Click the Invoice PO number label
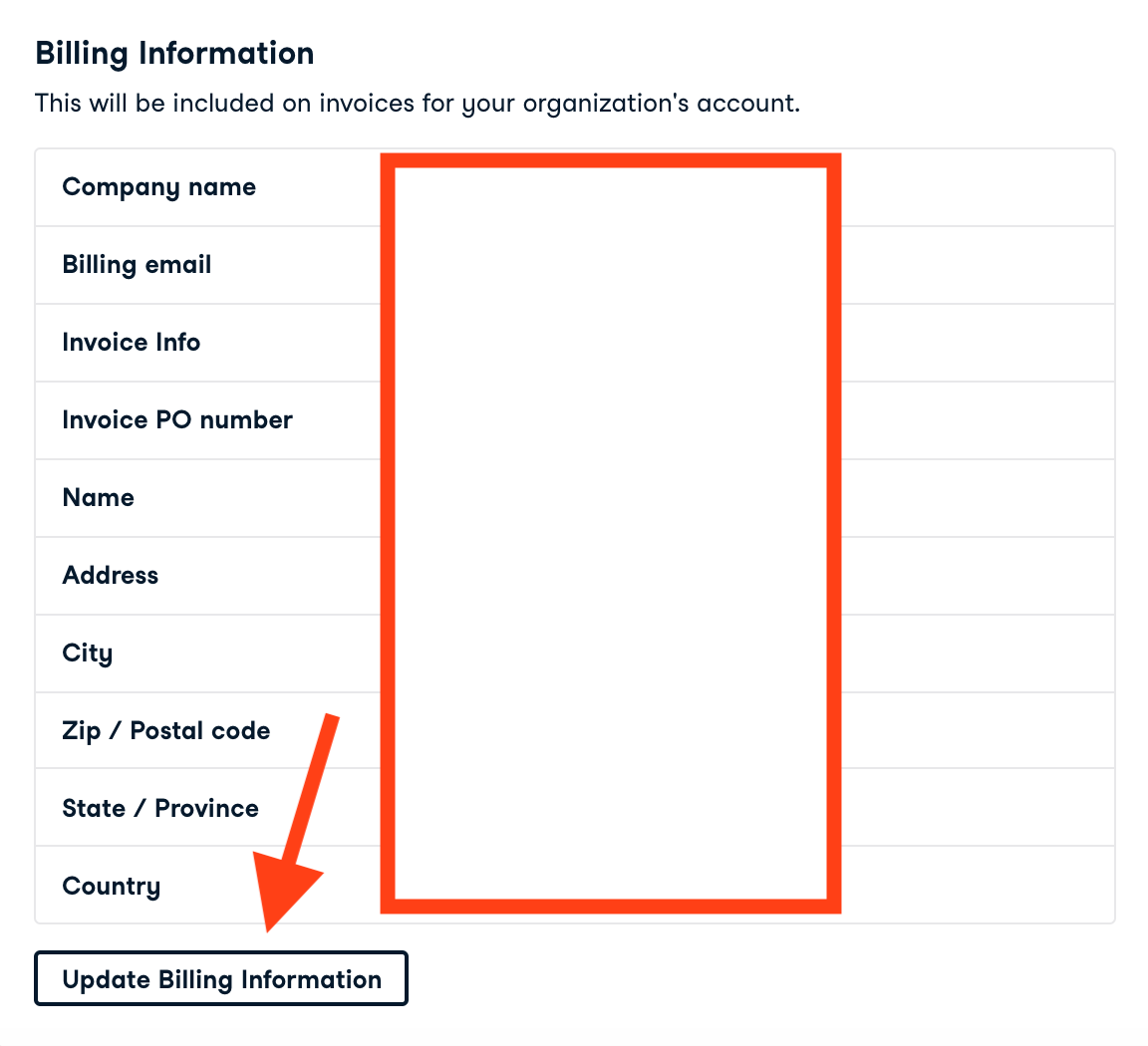Screen dimensions: 1148x1046 pos(176,420)
